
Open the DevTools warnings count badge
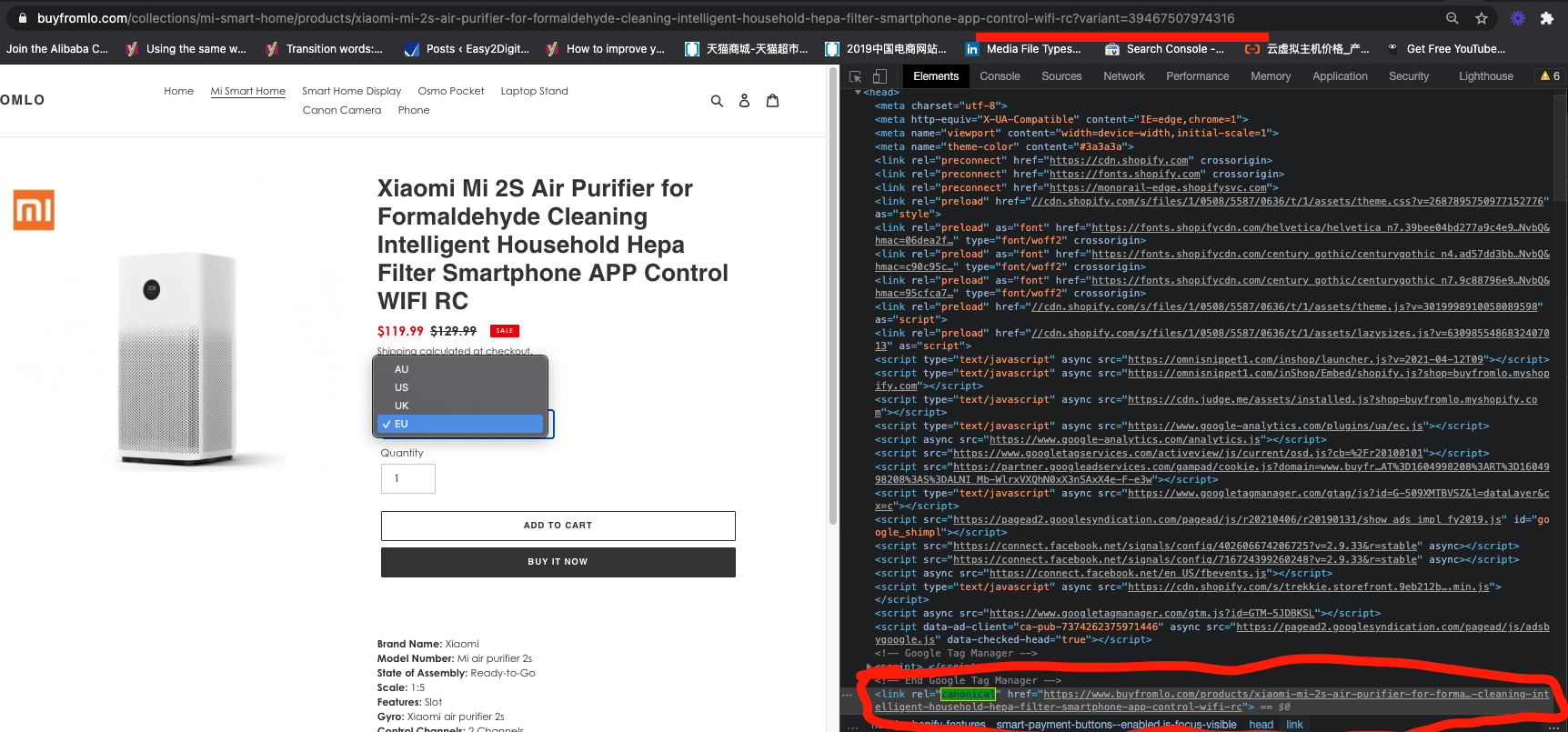coord(1550,76)
